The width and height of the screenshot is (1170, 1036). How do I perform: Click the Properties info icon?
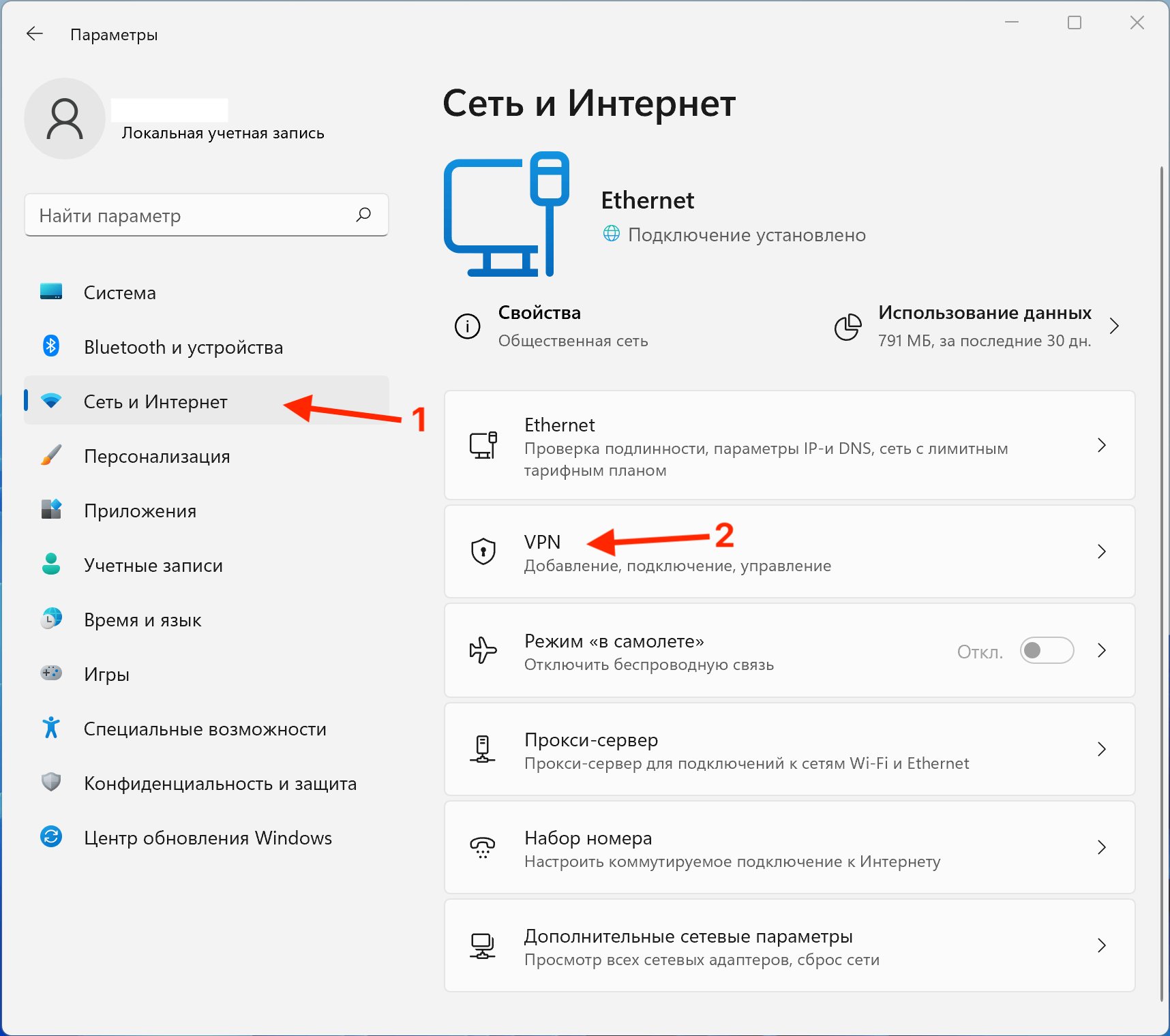pyautogui.click(x=467, y=326)
